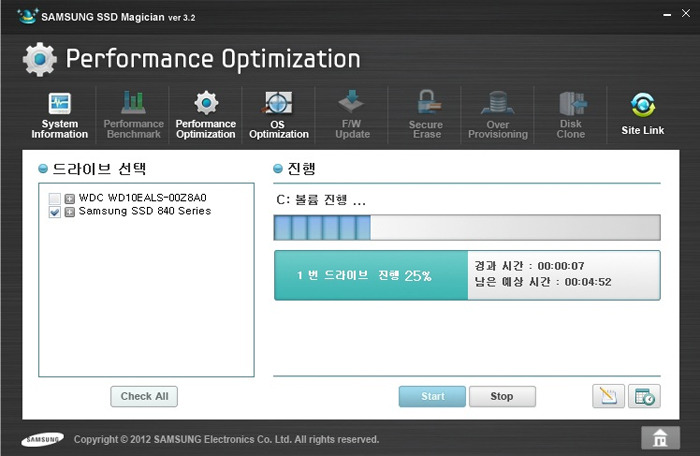Click the 드라이브 선택 heading
700x456 pixels.
tap(99, 169)
